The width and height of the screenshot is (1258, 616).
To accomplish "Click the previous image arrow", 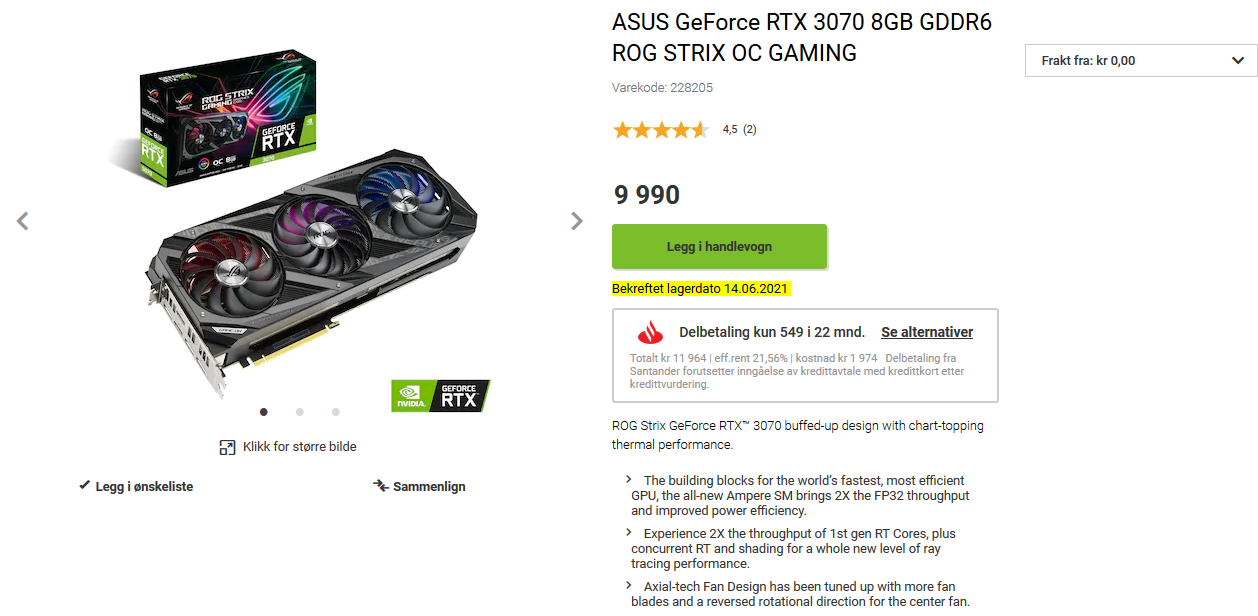I will [23, 221].
